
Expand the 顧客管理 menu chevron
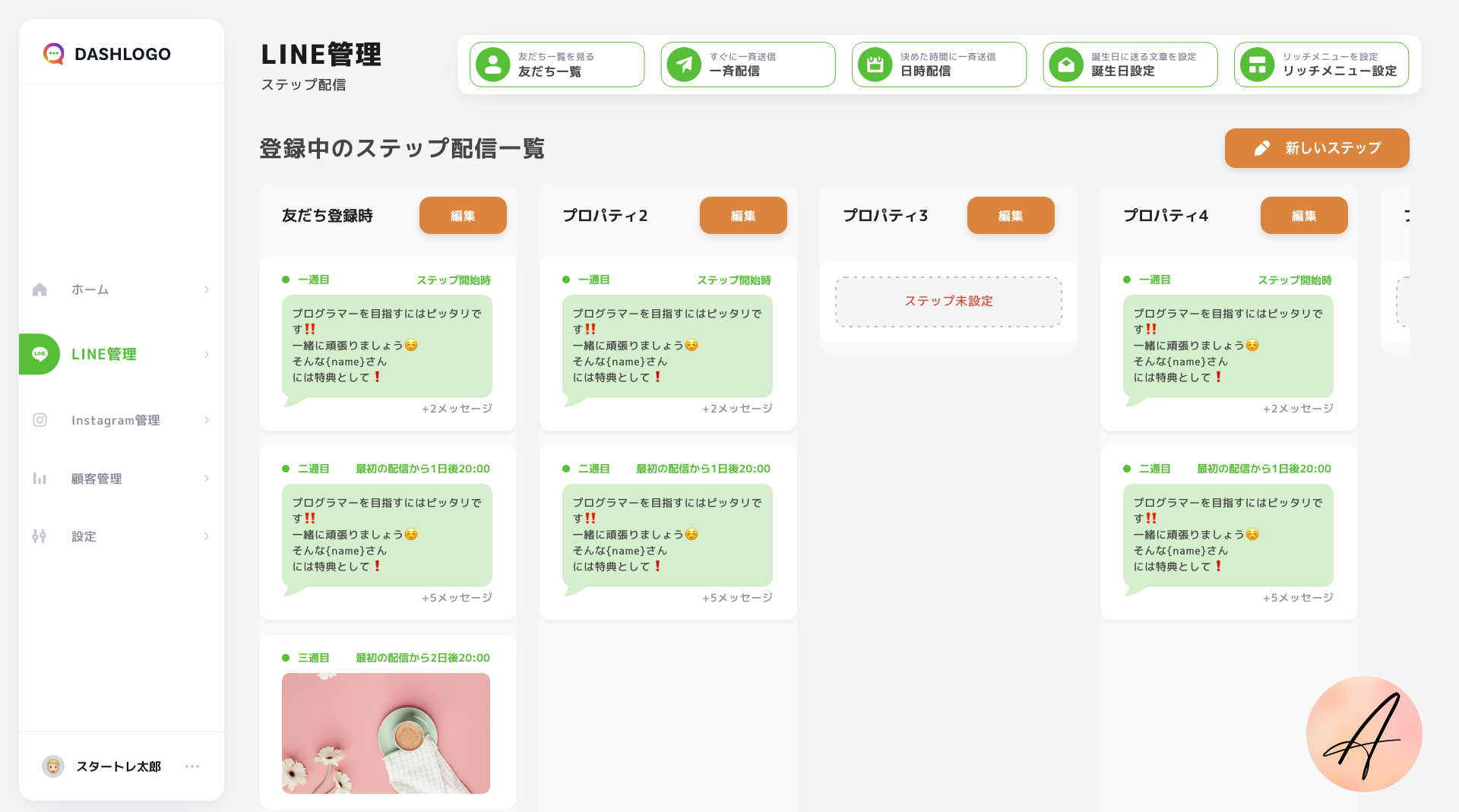[x=207, y=479]
